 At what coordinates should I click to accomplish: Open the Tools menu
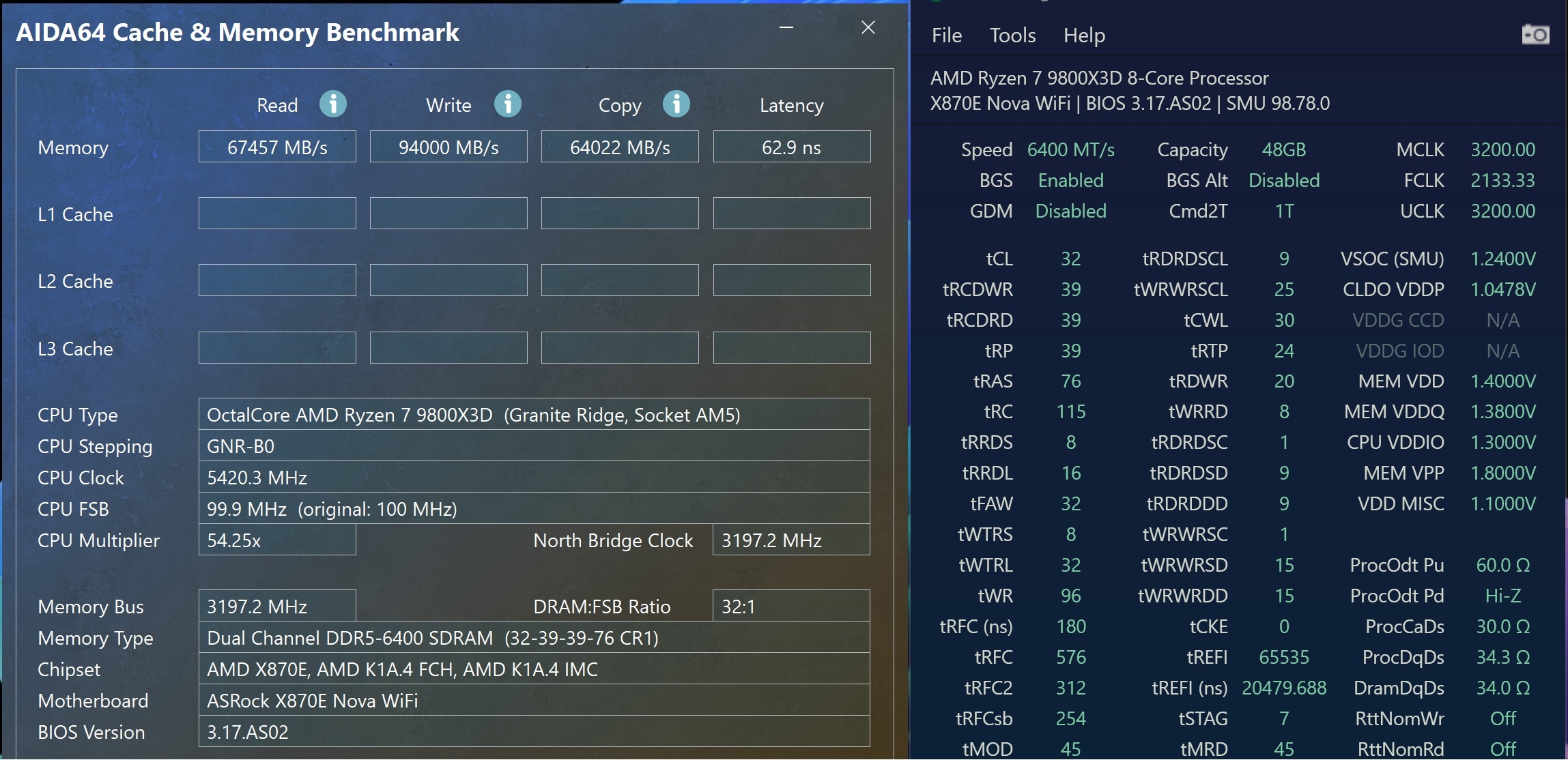1012,35
